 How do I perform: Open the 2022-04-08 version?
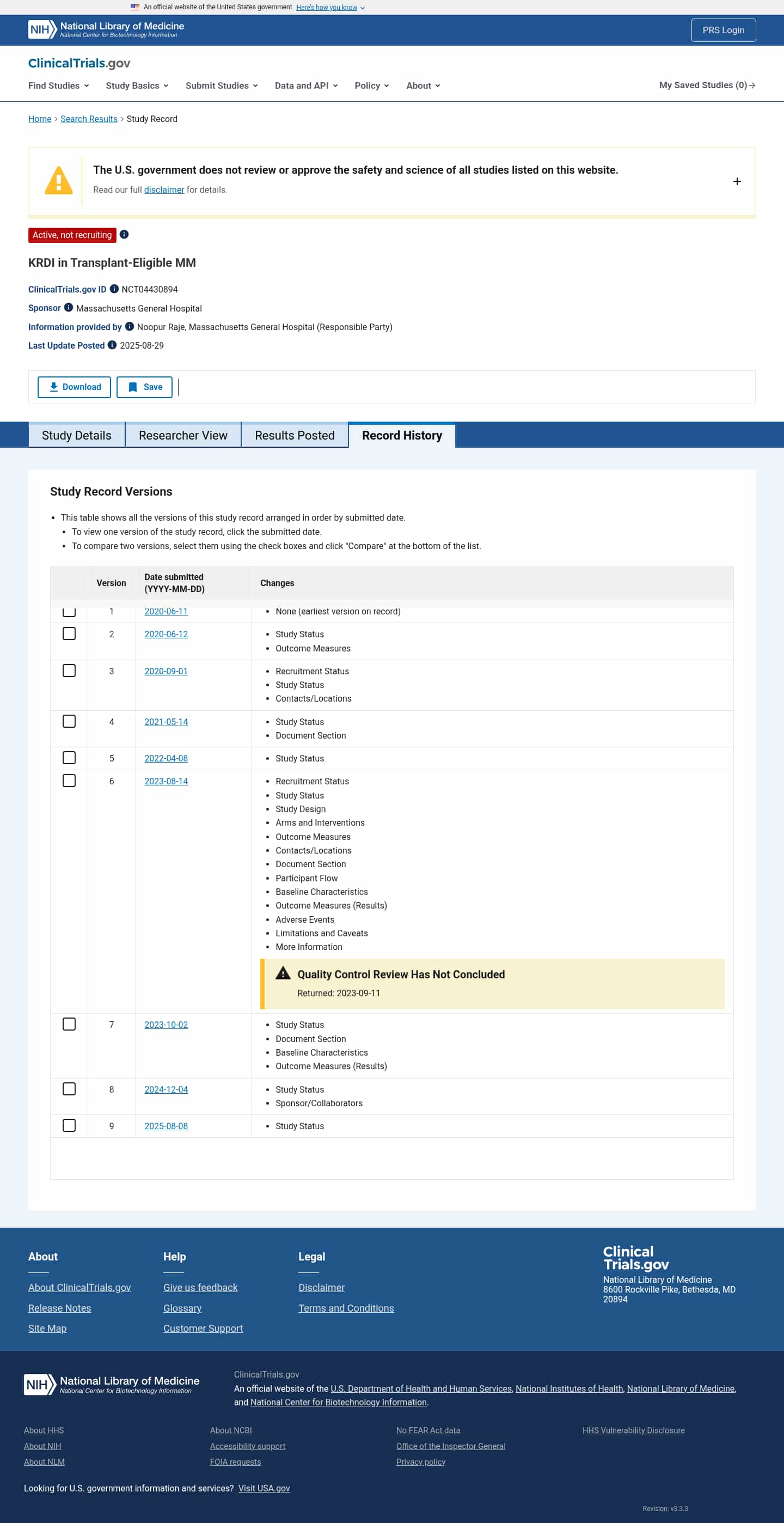click(x=166, y=759)
